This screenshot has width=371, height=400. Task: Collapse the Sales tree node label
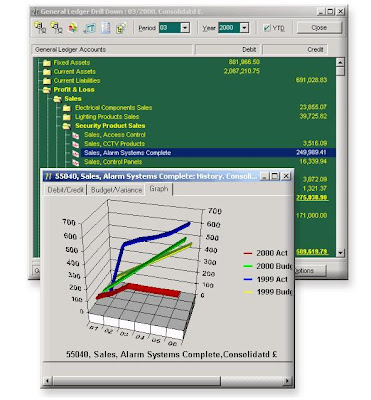click(73, 98)
